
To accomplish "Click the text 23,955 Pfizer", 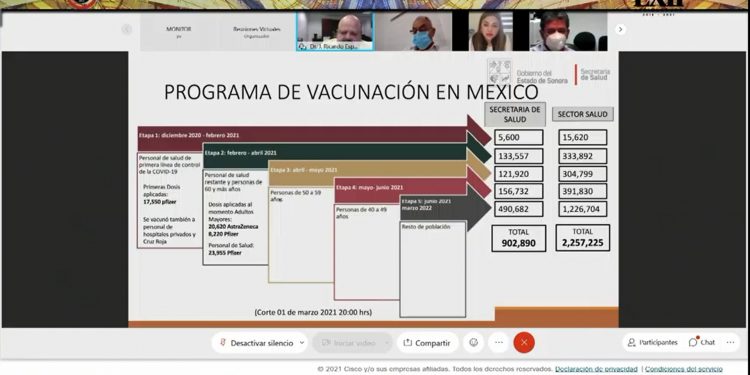I will 225,253.
